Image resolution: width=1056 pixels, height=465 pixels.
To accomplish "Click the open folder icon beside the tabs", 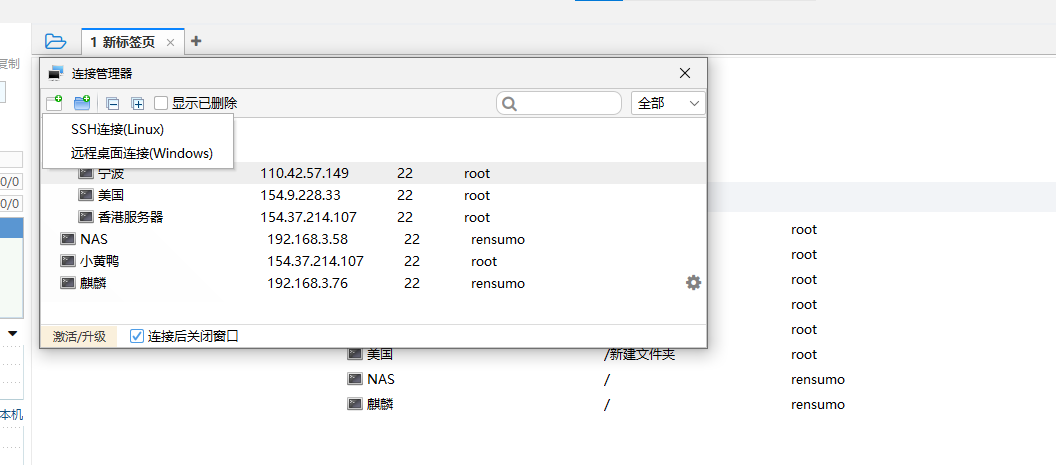I will point(56,41).
